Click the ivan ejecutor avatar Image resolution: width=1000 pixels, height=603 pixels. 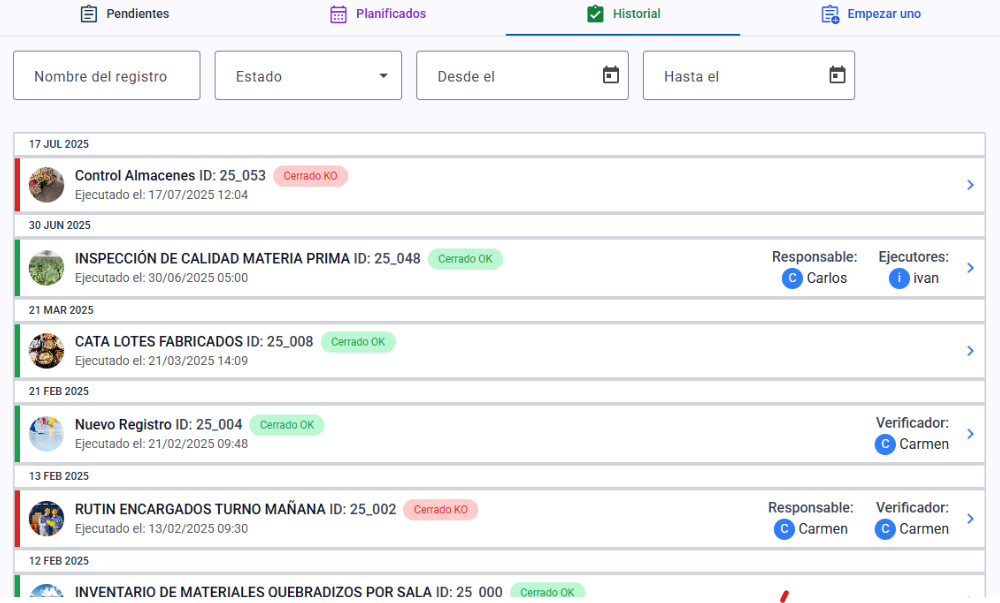point(899,279)
